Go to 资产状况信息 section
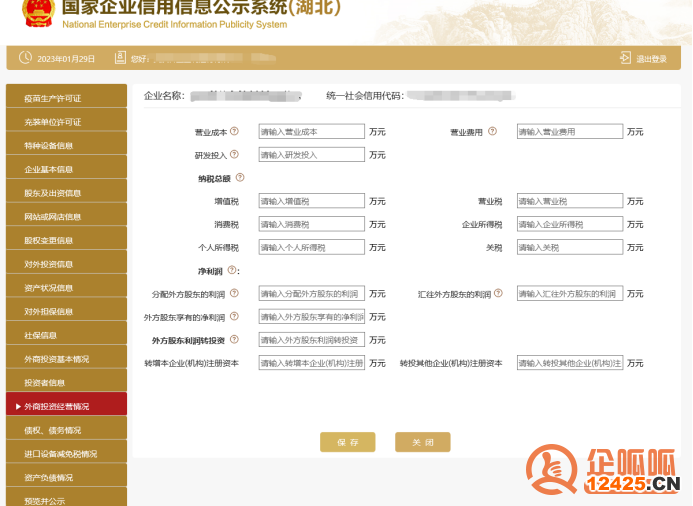The width and height of the screenshot is (693, 506). tap(49, 288)
